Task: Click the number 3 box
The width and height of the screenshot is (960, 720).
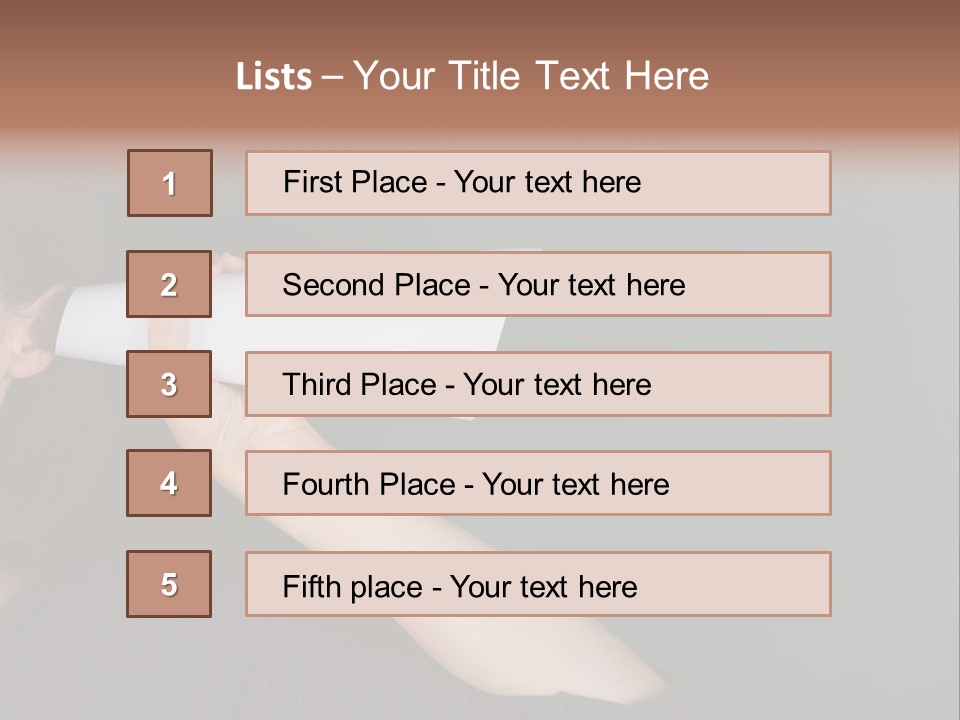Action: click(169, 384)
